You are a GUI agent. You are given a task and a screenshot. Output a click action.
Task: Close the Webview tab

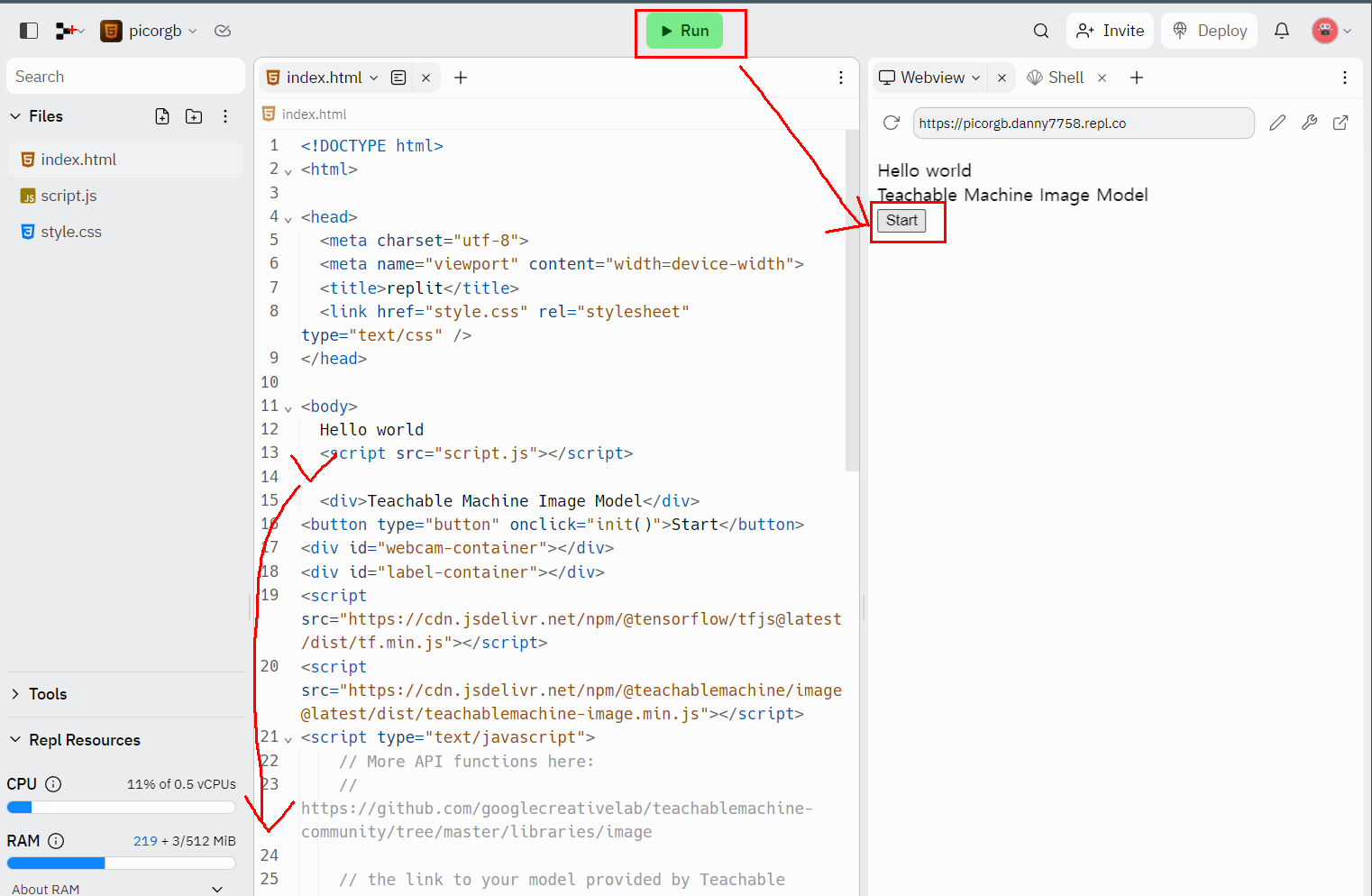[x=1002, y=78]
